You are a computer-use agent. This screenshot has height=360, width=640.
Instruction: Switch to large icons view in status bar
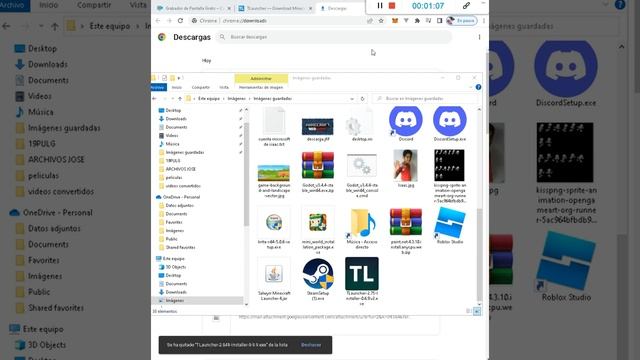477,311
